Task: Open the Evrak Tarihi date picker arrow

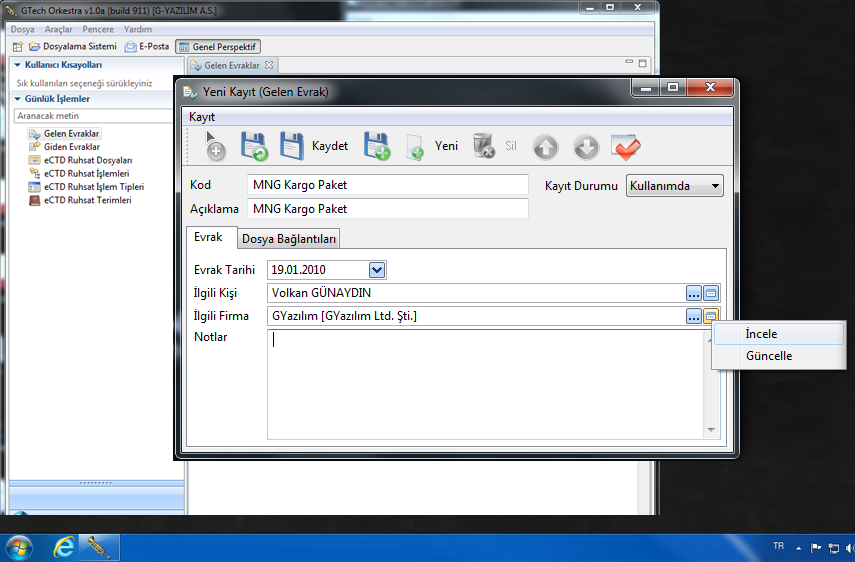Action: coord(377,269)
